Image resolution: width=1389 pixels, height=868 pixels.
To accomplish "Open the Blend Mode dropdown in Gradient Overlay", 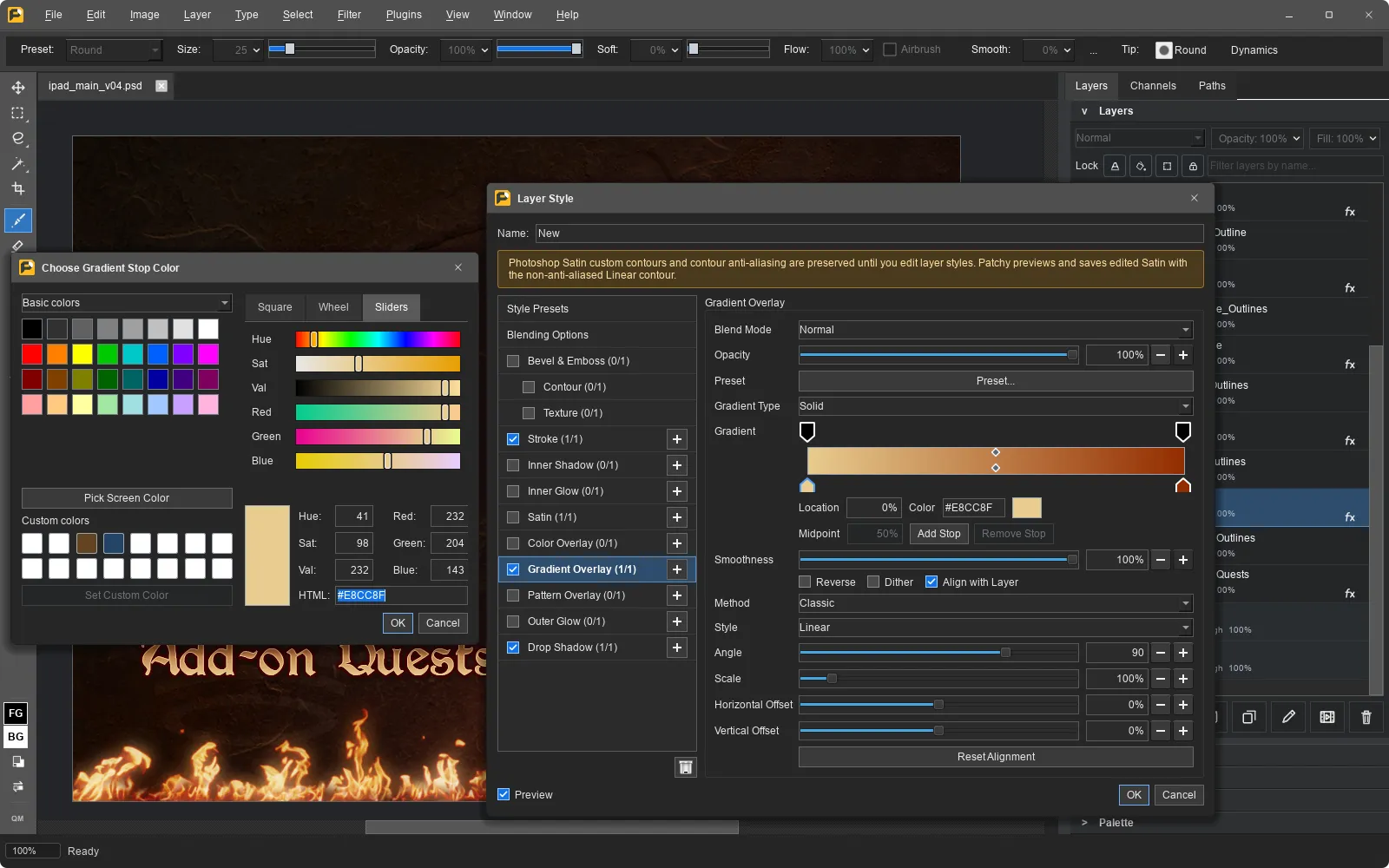I will [996, 330].
